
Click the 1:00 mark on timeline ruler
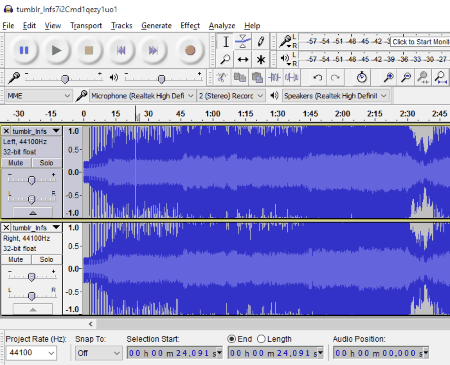pos(213,114)
